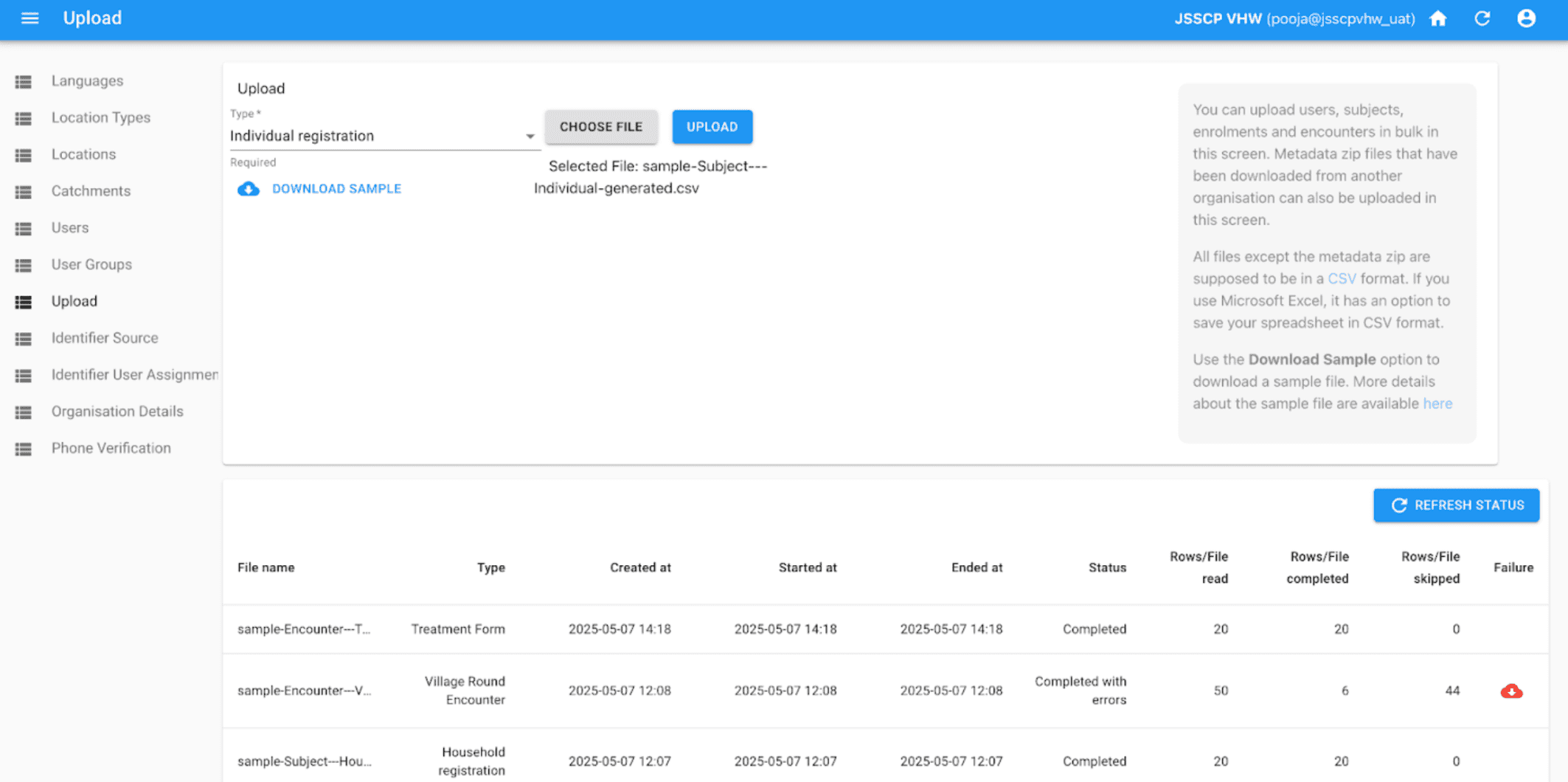Open the user account profile icon
The image size is (1568, 782).
[1526, 18]
